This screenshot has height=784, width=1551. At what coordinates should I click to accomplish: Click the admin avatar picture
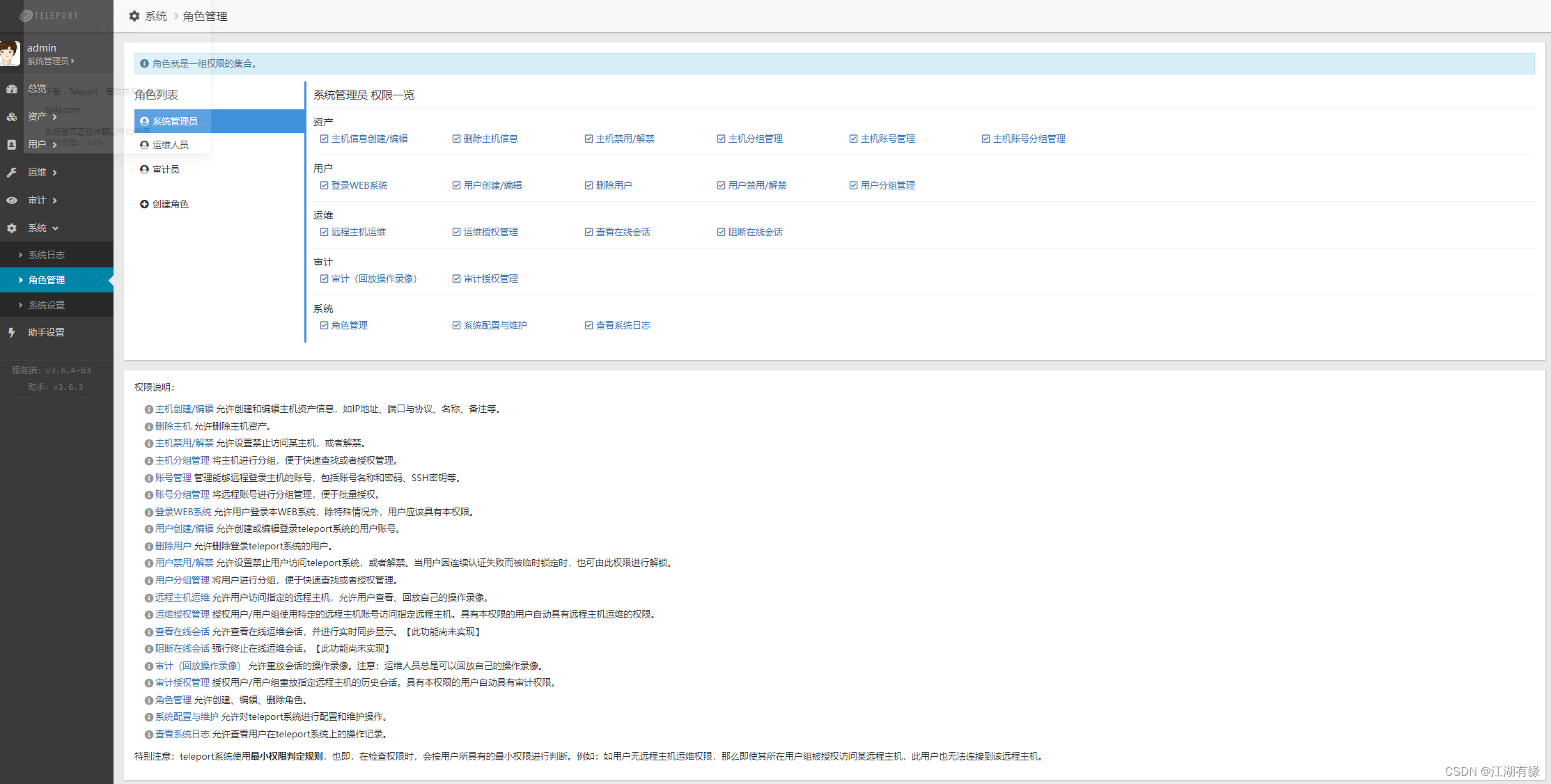[10, 54]
